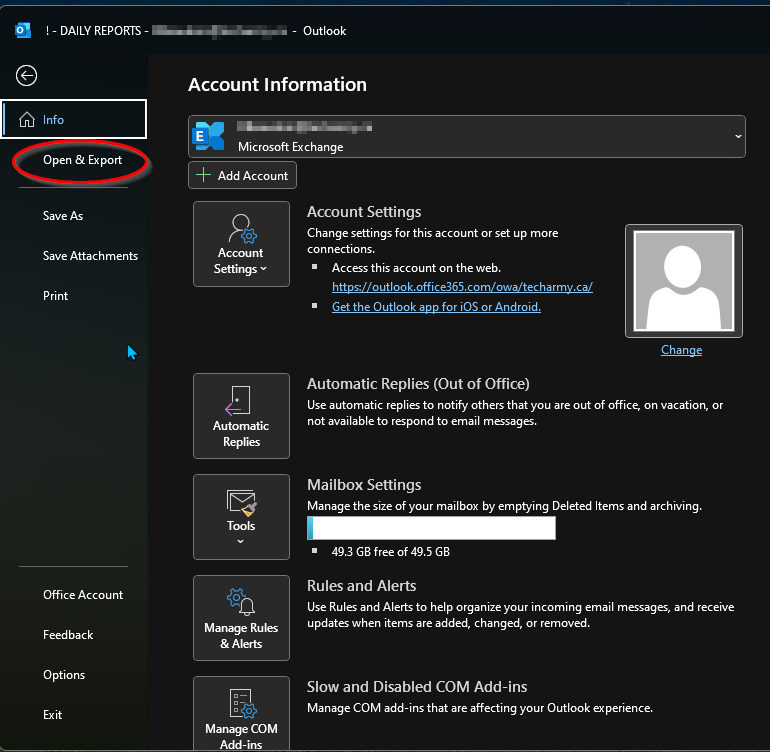Open Office Account page
The height and width of the screenshot is (752, 770).
click(83, 595)
